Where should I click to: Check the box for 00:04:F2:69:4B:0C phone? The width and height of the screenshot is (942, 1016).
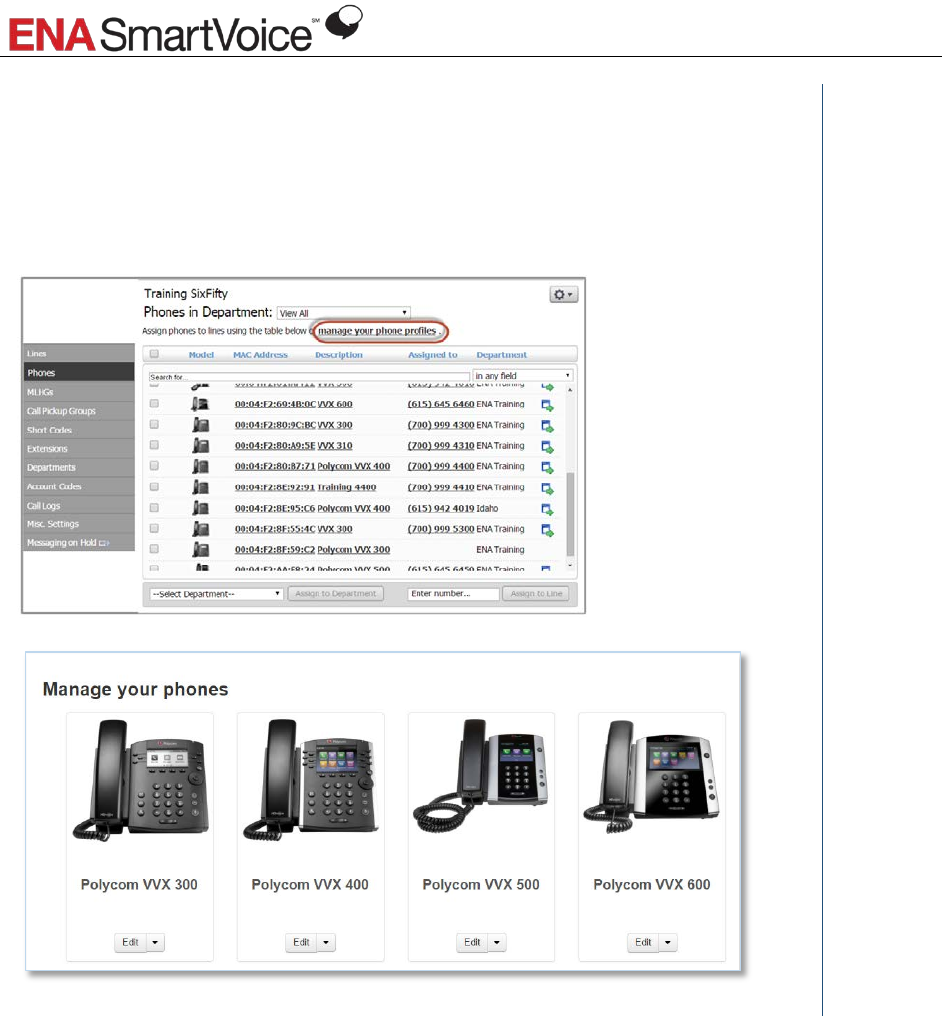coord(154,403)
